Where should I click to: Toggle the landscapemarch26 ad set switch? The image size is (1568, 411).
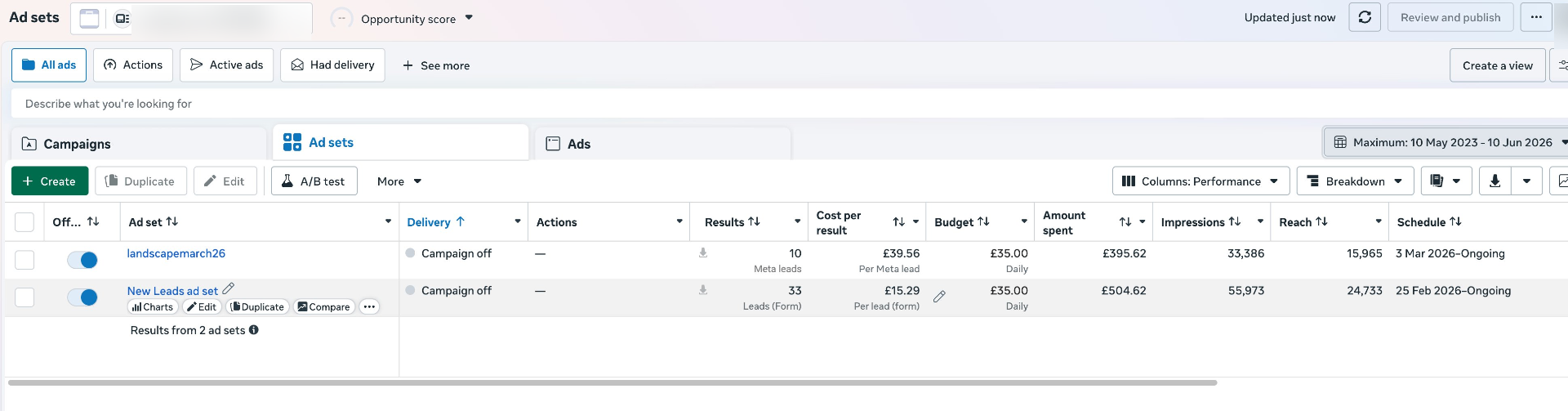[82, 260]
